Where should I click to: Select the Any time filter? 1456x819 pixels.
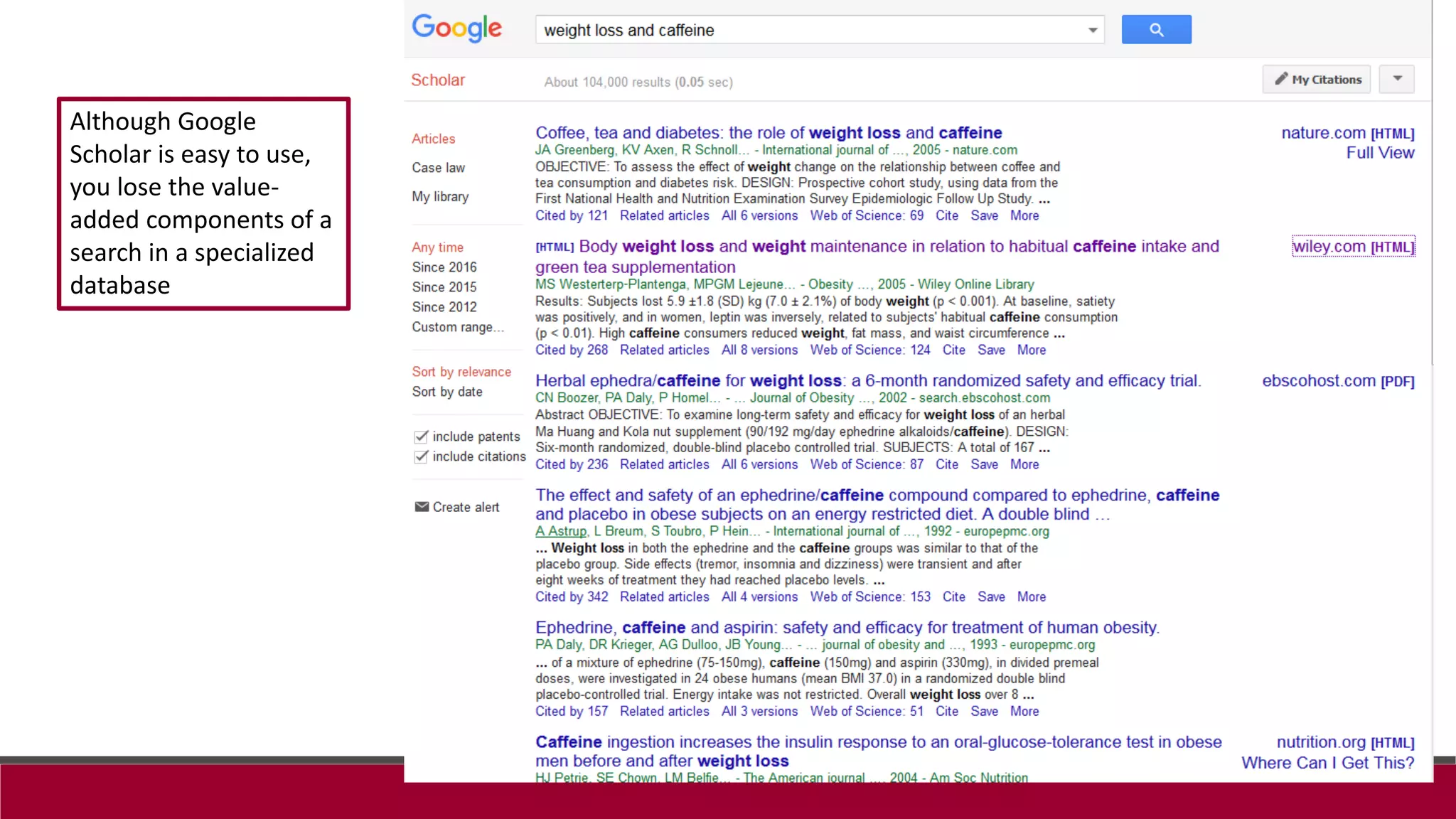(x=437, y=247)
